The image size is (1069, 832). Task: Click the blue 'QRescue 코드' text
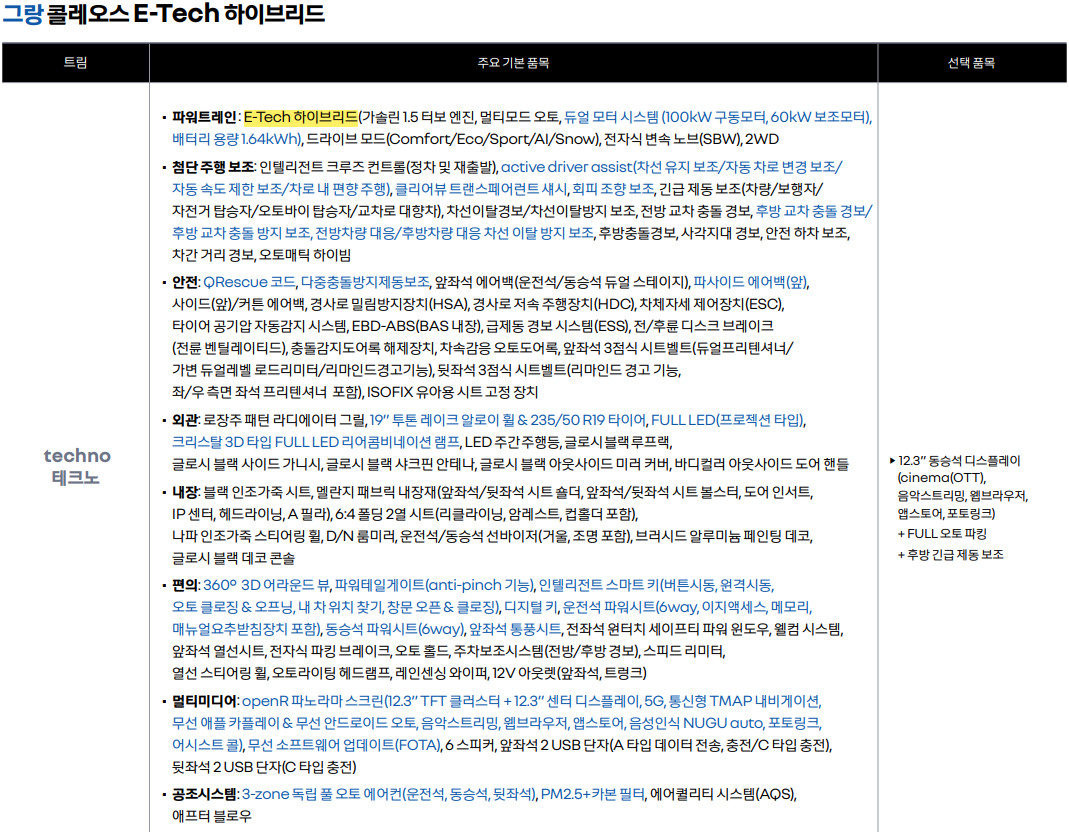click(x=249, y=282)
